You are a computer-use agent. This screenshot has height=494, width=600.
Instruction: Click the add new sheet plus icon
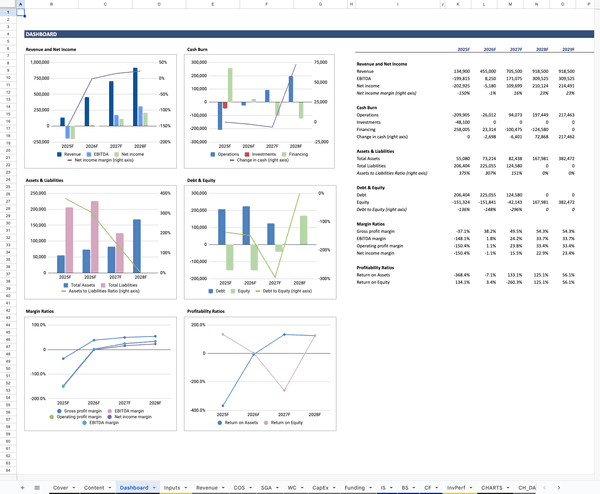pyautogui.click(x=23, y=487)
